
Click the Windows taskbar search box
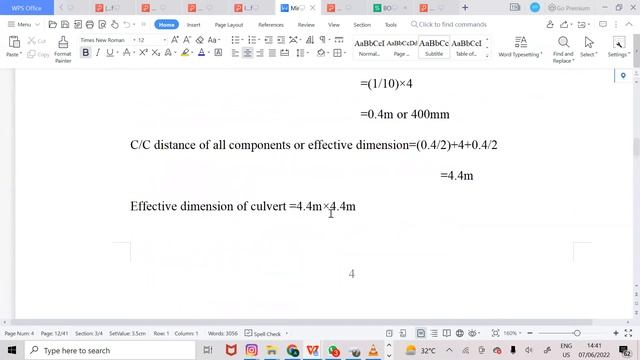point(110,350)
